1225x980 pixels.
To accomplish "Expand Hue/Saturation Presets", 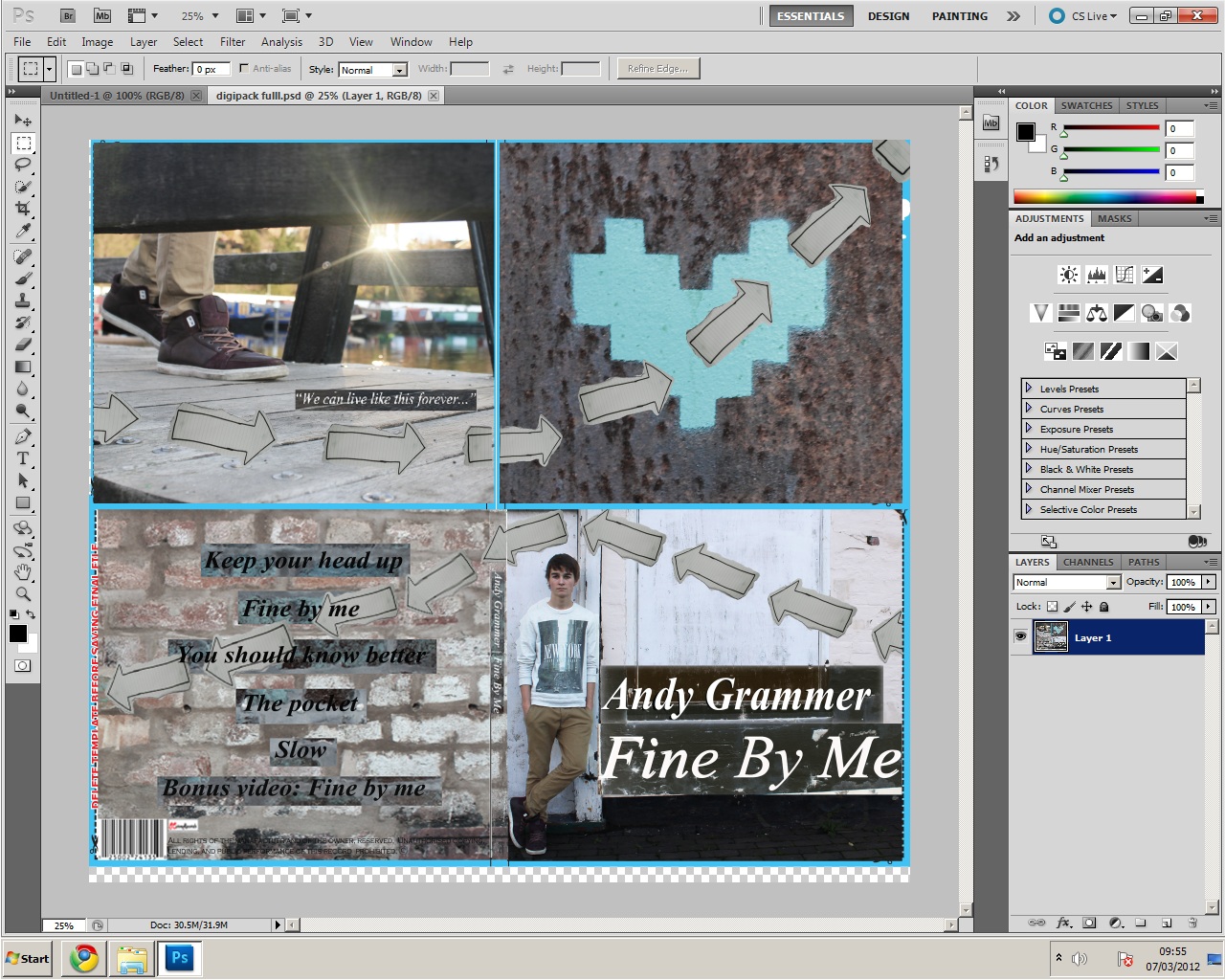I will pos(1029,449).
